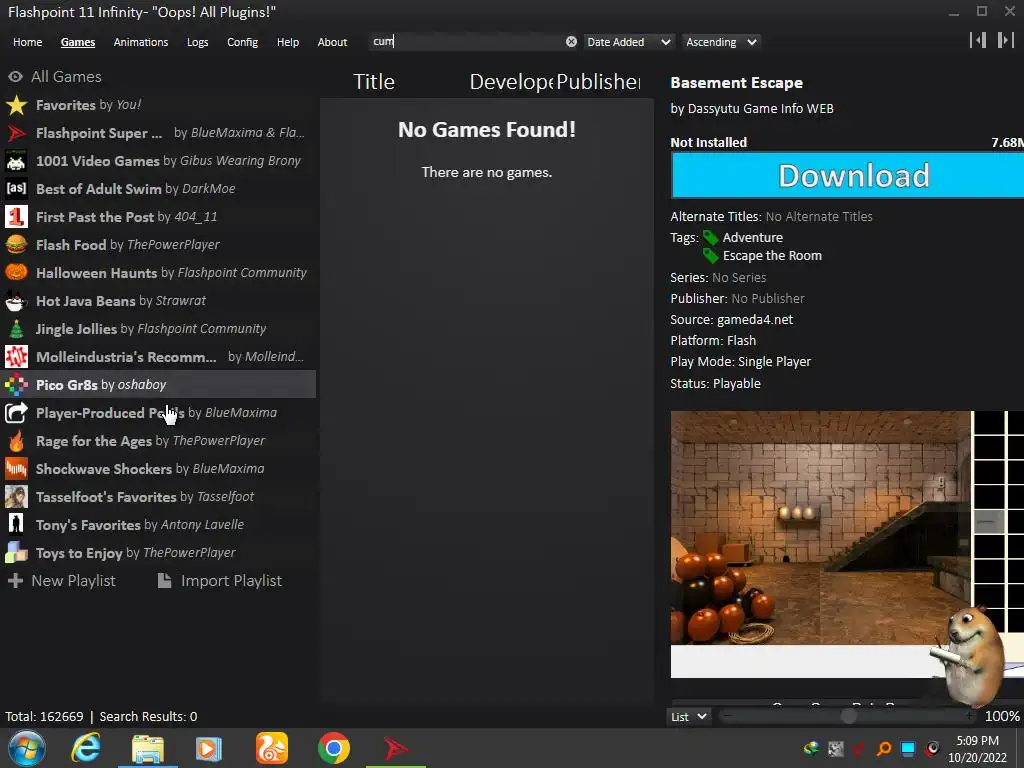Viewport: 1024px width, 768px height.
Task: Click the Platform: Flash field
Action: tap(712, 340)
